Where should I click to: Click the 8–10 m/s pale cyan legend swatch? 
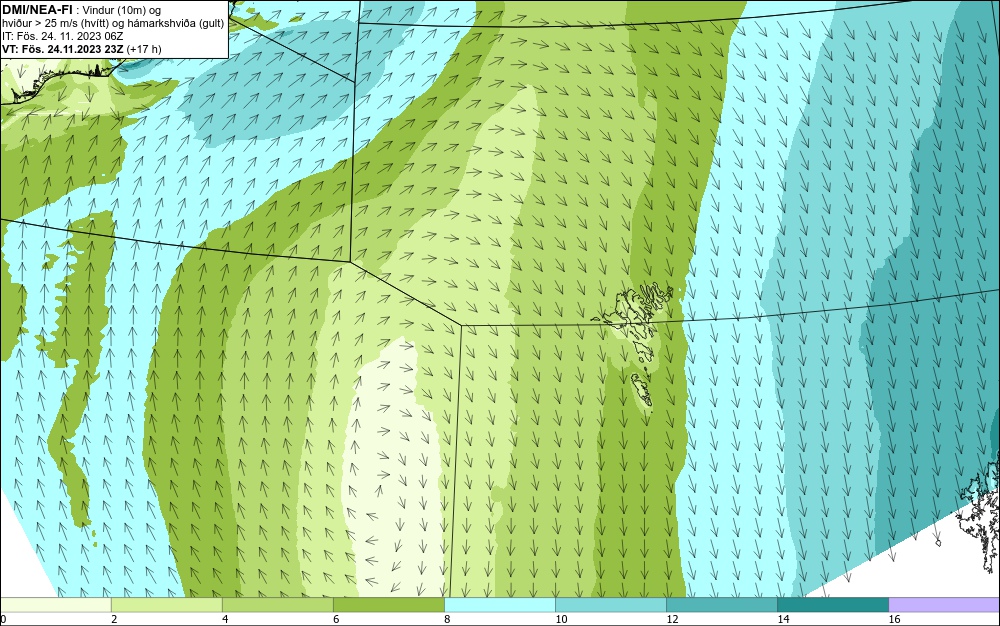pos(499,604)
